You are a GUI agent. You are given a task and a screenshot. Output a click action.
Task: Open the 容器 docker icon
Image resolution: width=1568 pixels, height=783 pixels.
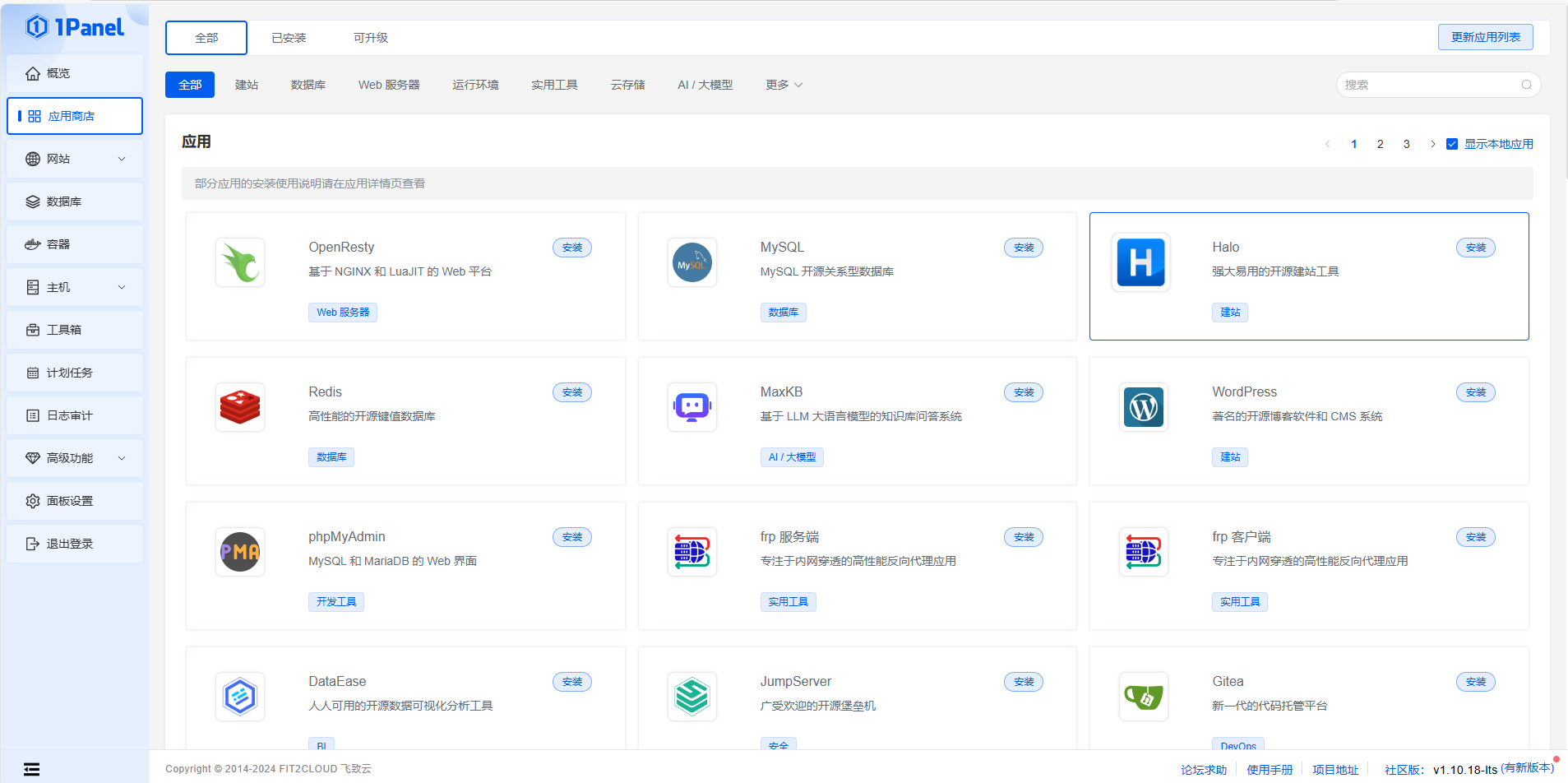pos(33,244)
